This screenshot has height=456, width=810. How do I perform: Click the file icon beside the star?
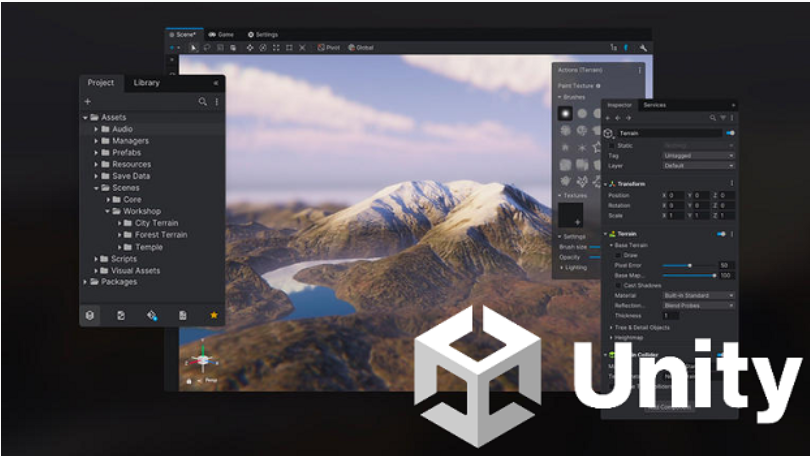[183, 315]
